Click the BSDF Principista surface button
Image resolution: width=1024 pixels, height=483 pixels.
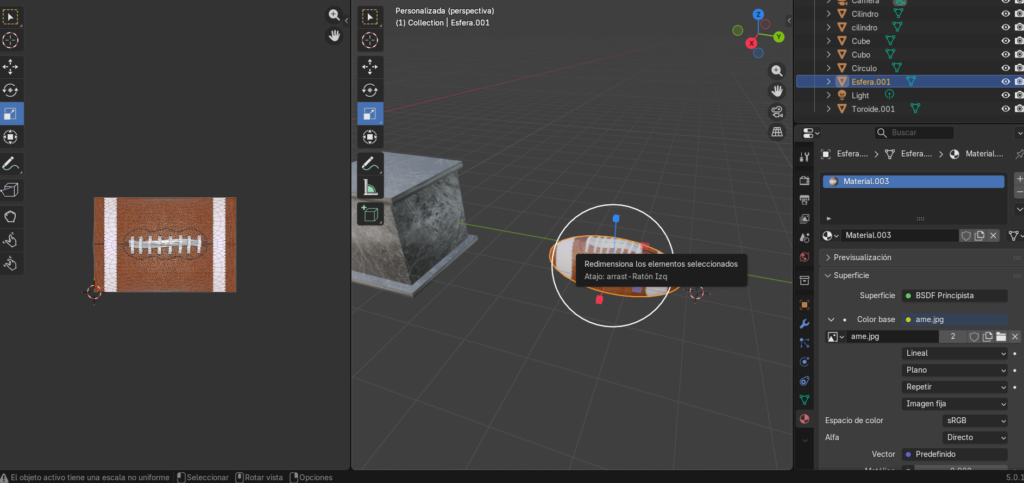coord(953,296)
